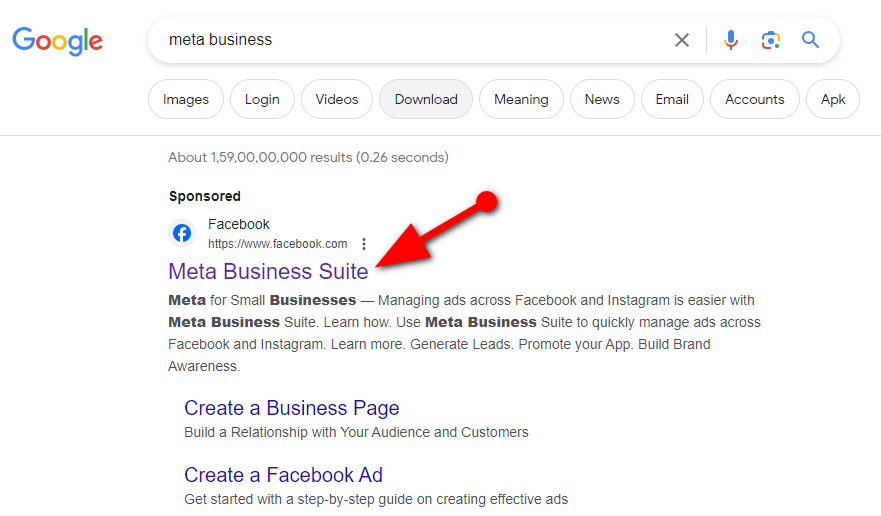Select the Email filter chip
The image size is (881, 516).
672,99
